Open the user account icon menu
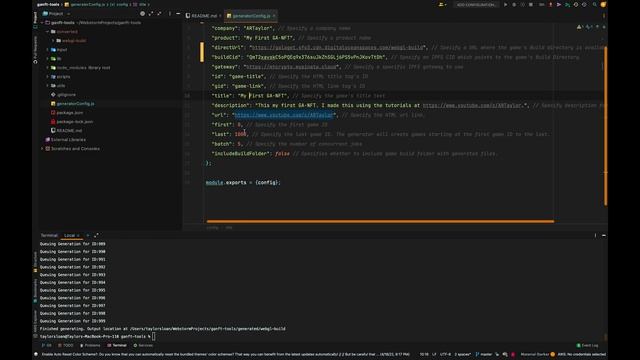 442,5
